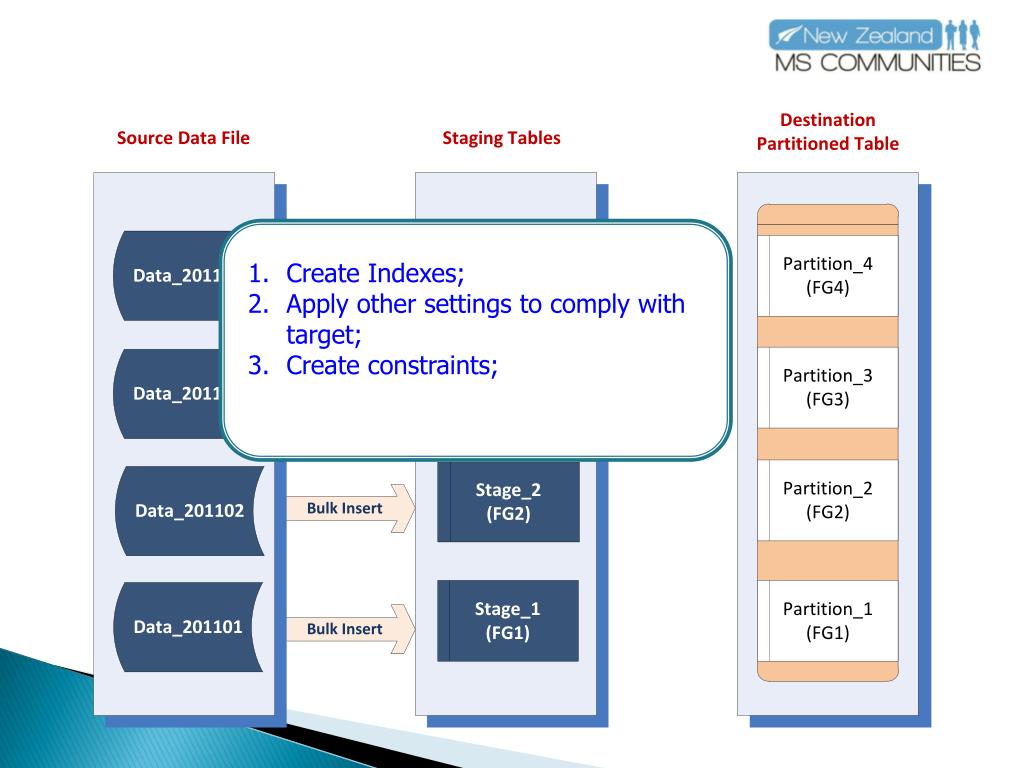Image resolution: width=1024 pixels, height=768 pixels.
Task: Click 'Apply other settings to comply with target;' text
Action: 485,319
